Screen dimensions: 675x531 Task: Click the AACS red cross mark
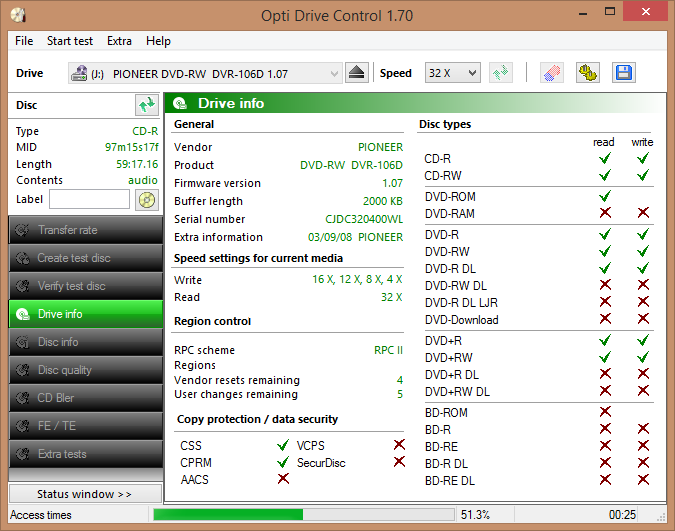pos(283,478)
